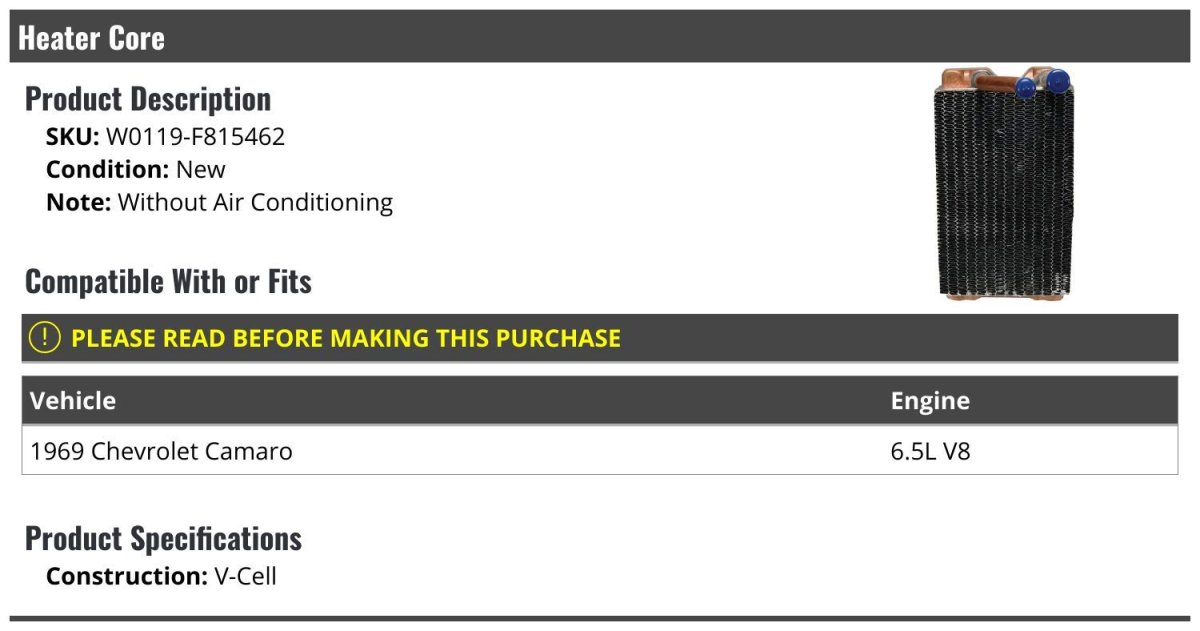
Task: Select the SKU number W0119-F815462
Action: point(195,137)
